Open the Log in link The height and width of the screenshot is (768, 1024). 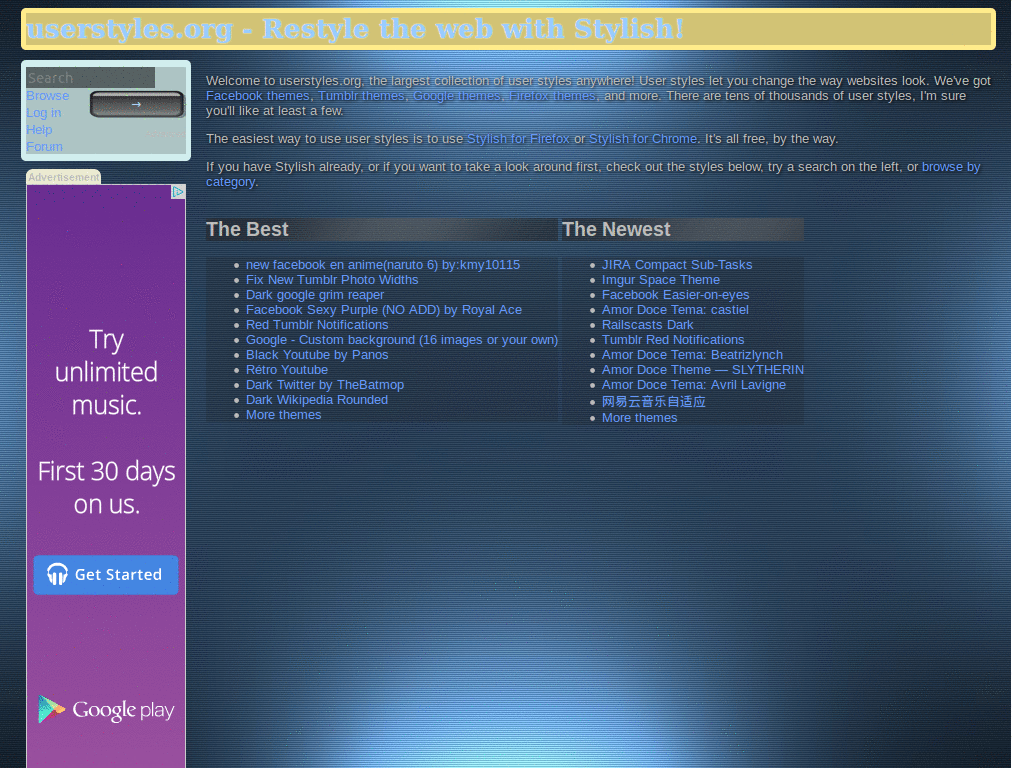pos(43,112)
